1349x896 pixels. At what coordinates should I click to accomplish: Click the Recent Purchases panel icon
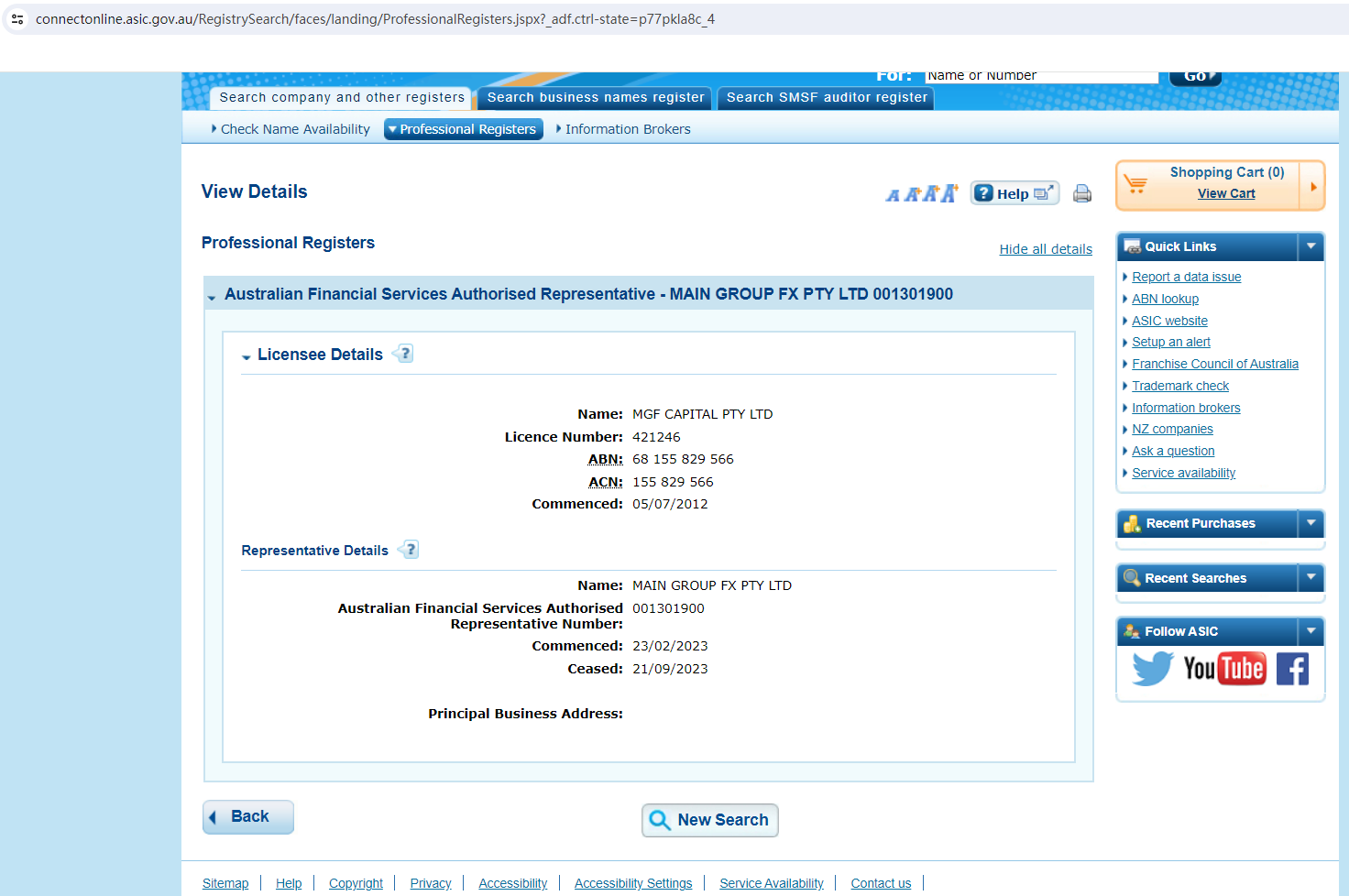pos(1133,523)
